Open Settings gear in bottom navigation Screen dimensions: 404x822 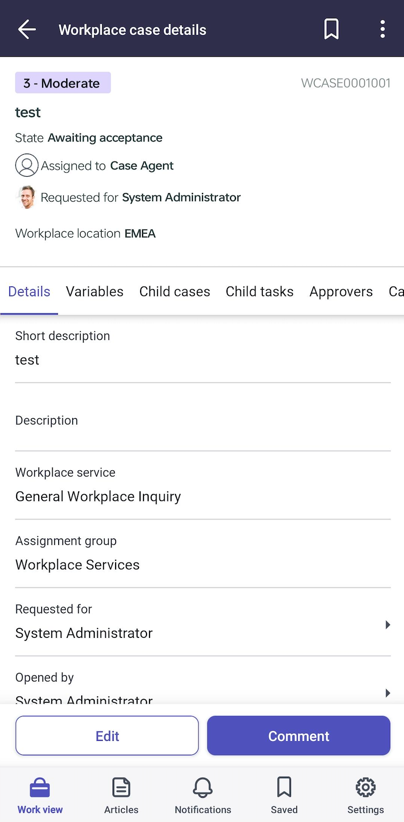click(x=365, y=796)
